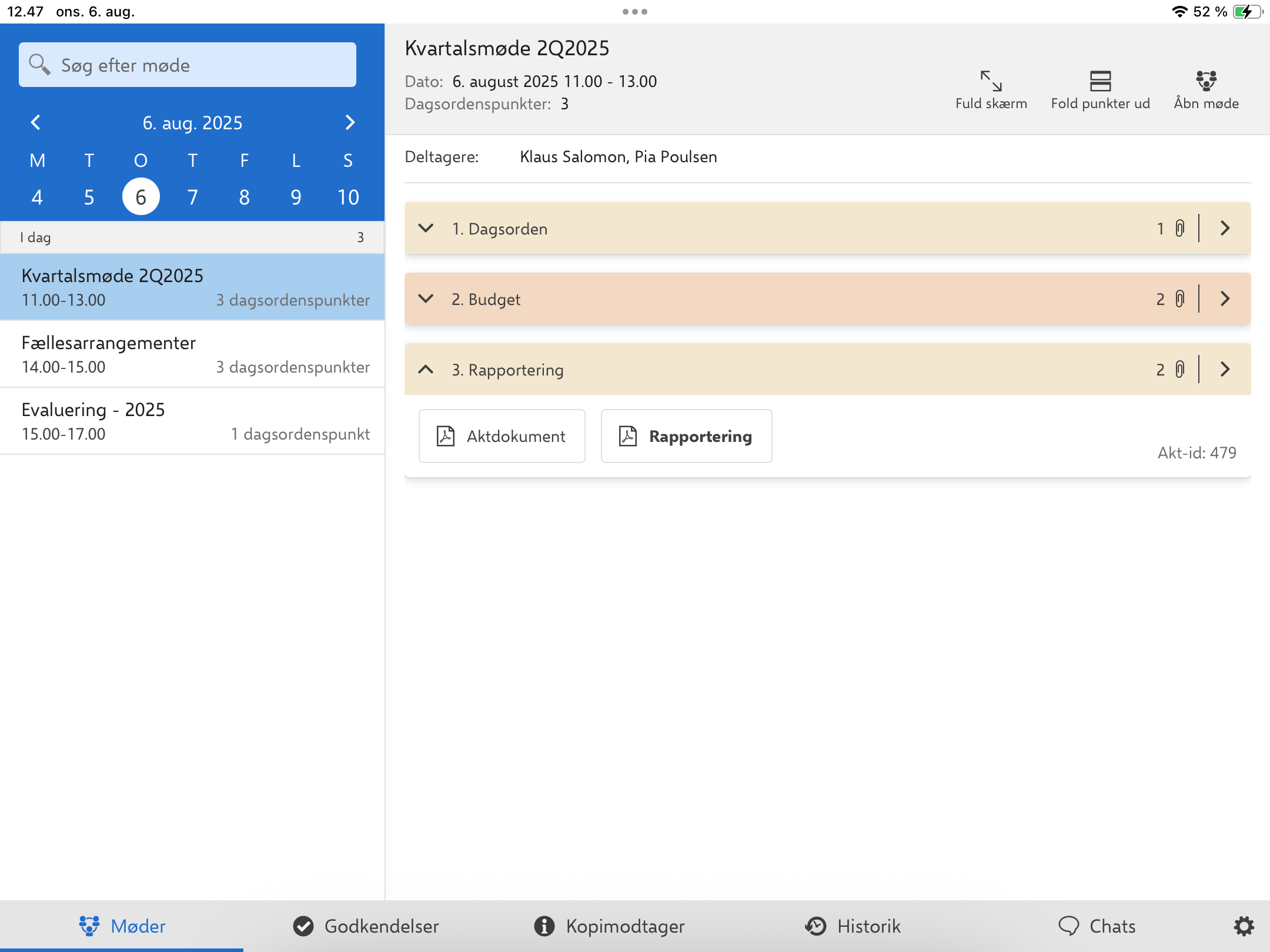Screen dimensions: 1270x952
Task: Open the Rapportering PDF document
Action: pyautogui.click(x=686, y=436)
